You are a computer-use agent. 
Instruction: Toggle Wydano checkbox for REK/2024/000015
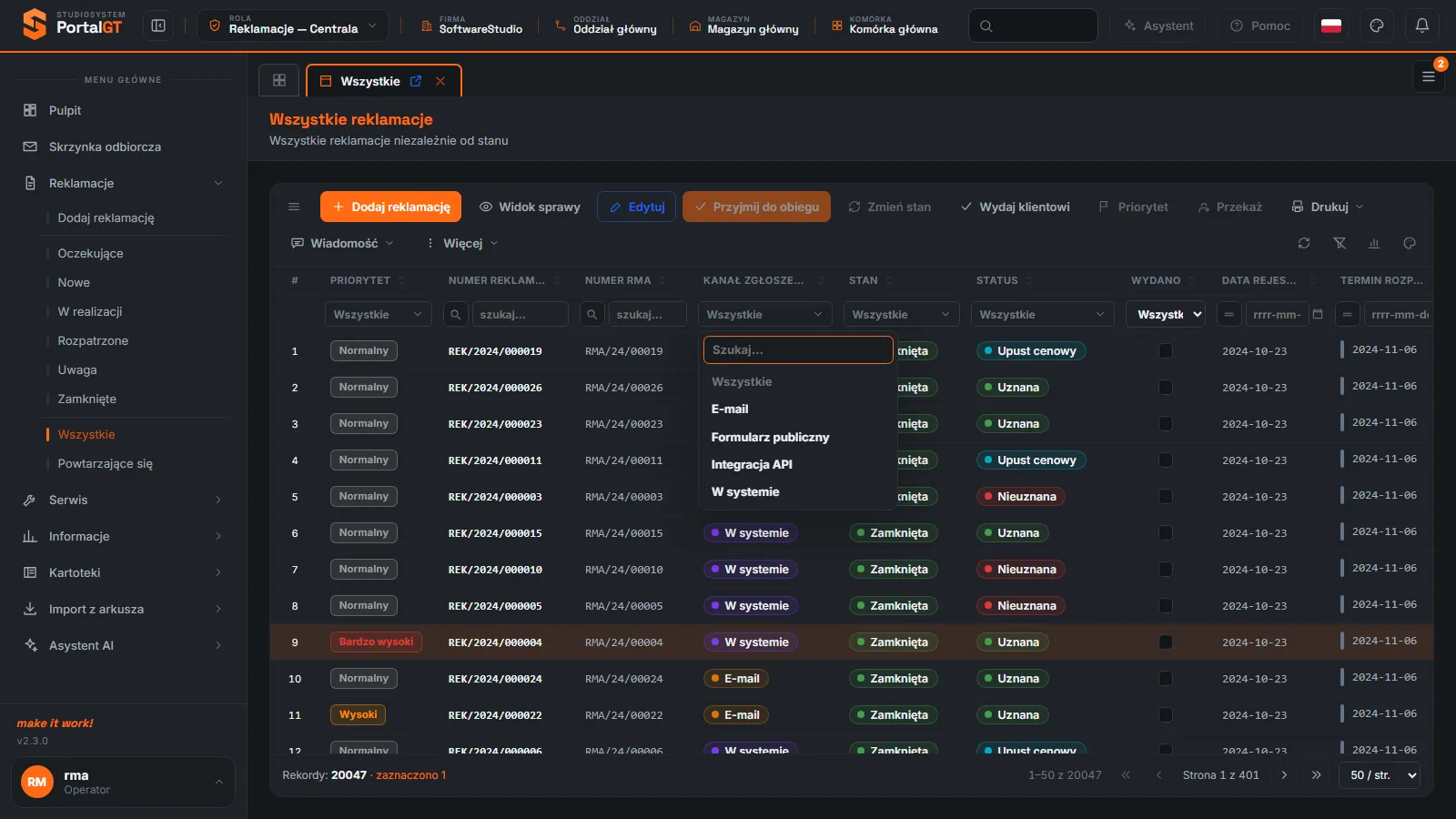pyautogui.click(x=1166, y=532)
